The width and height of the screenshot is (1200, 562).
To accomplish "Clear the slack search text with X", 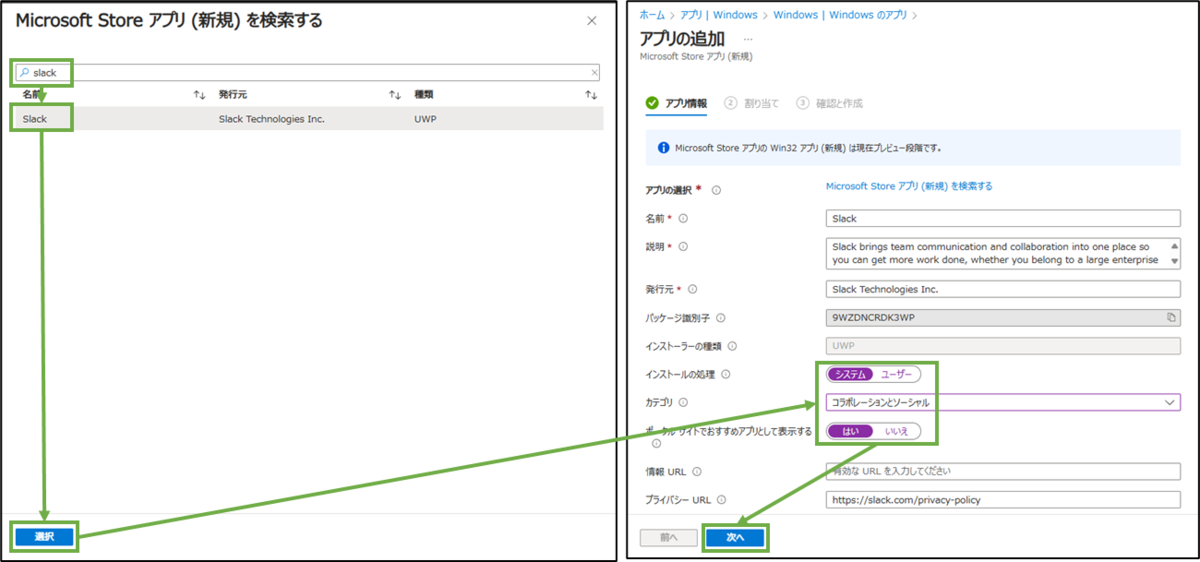I will [595, 72].
